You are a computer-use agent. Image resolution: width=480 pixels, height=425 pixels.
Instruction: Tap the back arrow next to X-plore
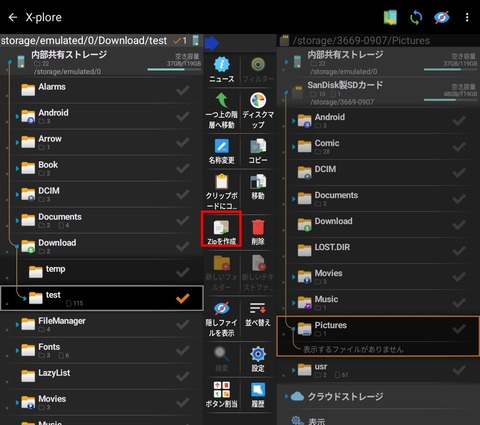tap(13, 17)
